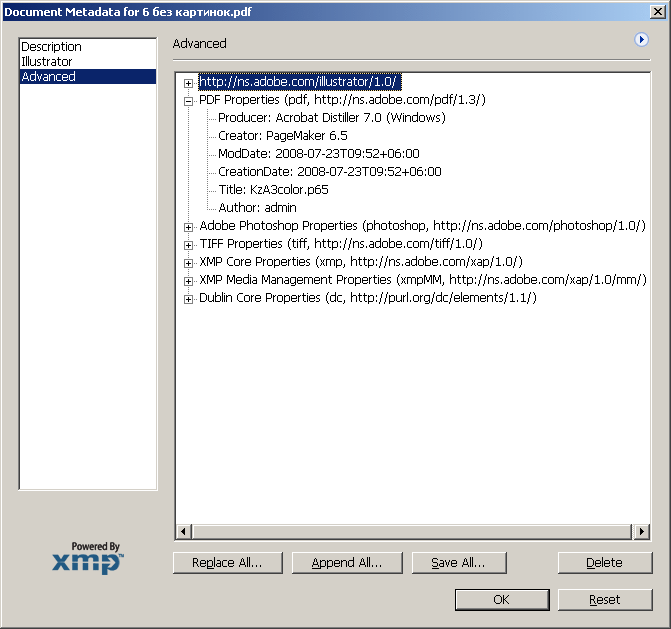This screenshot has height=629, width=671.
Task: Select the Illustrator category
Action: tap(88, 61)
